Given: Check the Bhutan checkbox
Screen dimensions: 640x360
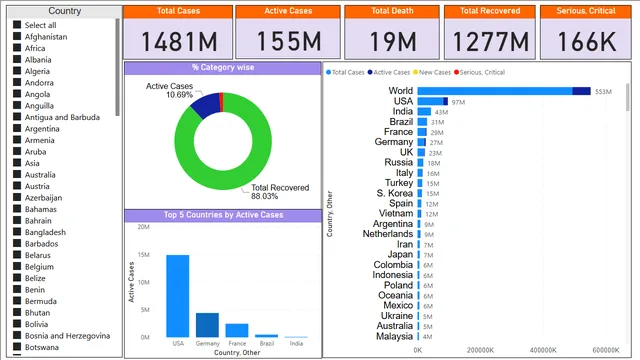Looking at the screenshot, I should (17, 312).
